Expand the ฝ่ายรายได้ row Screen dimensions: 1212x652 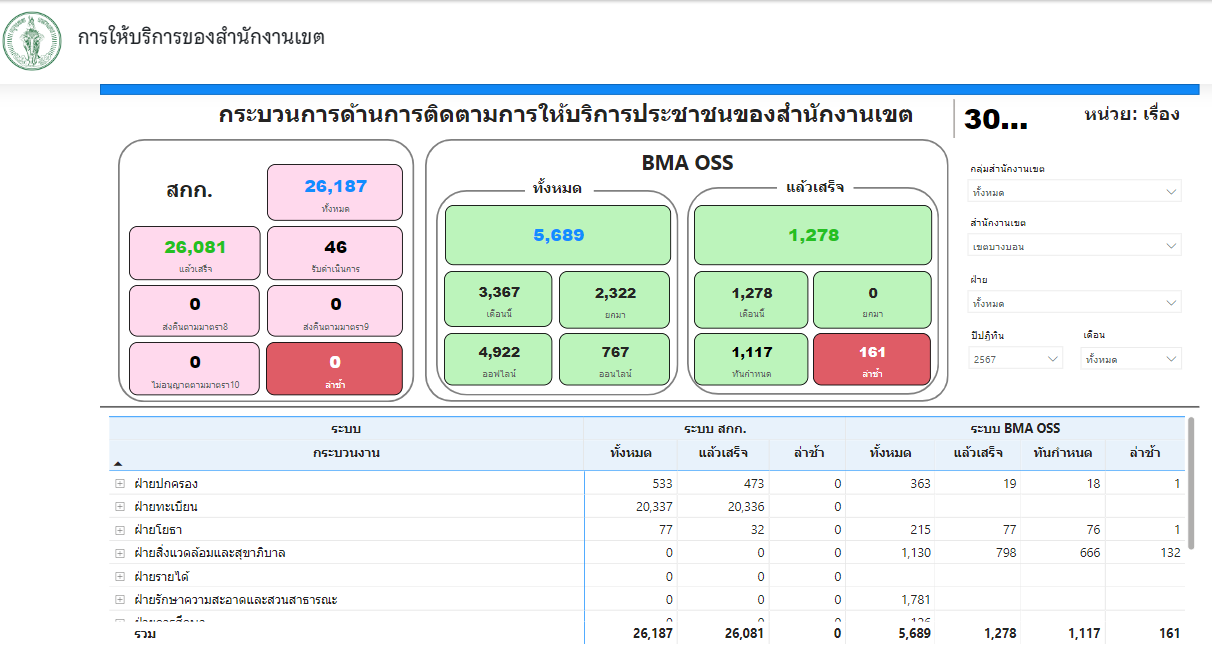click(120, 577)
